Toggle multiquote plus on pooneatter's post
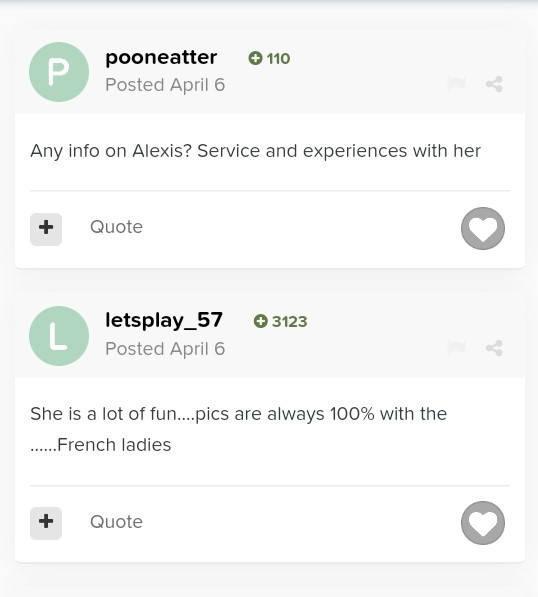This screenshot has width=538, height=597. point(46,229)
